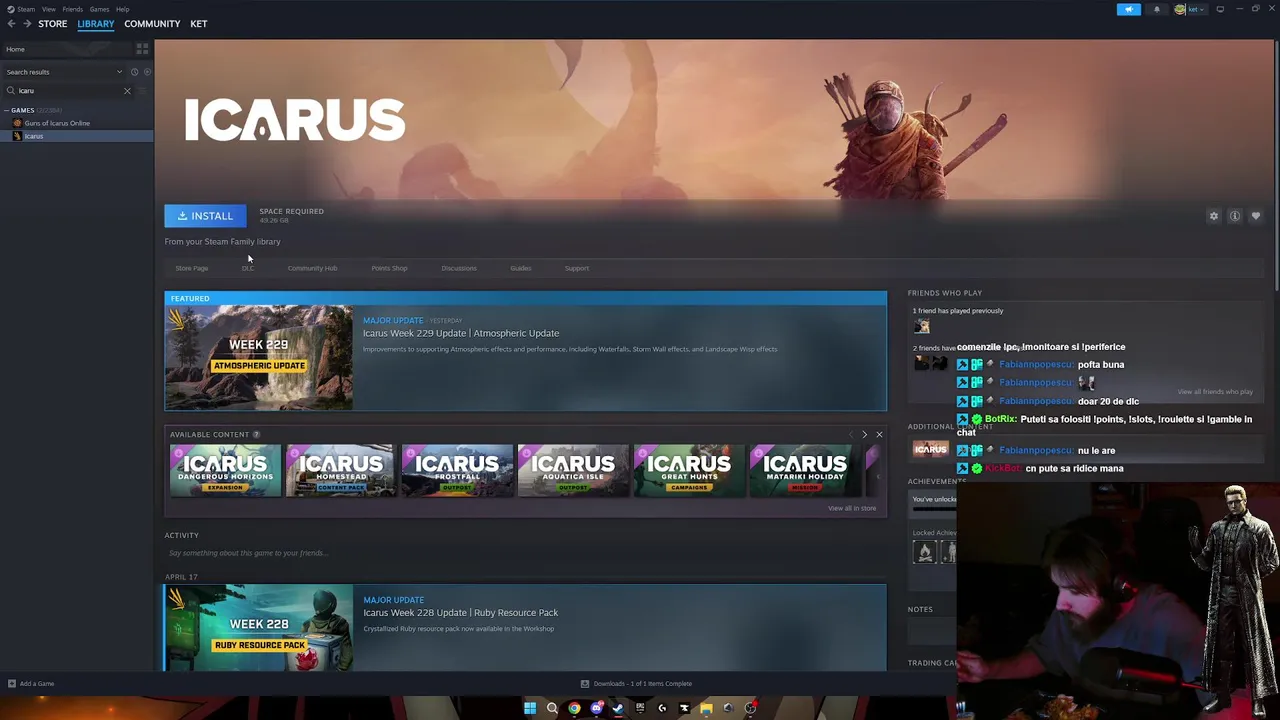Open File Explorer from the taskbar
This screenshot has width=1280, height=720.
tap(706, 708)
